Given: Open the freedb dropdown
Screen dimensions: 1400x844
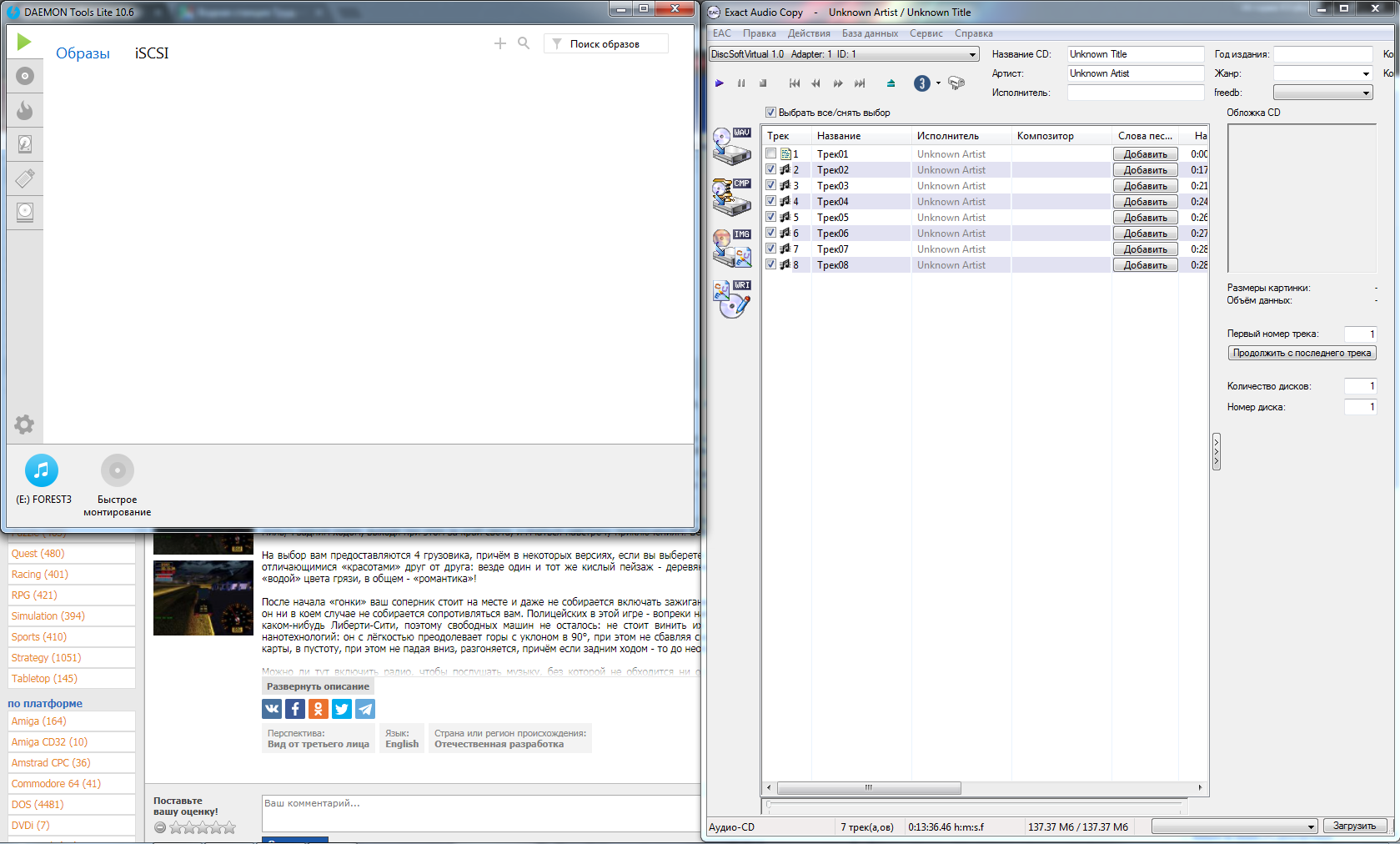Looking at the screenshot, I should 1322,93.
